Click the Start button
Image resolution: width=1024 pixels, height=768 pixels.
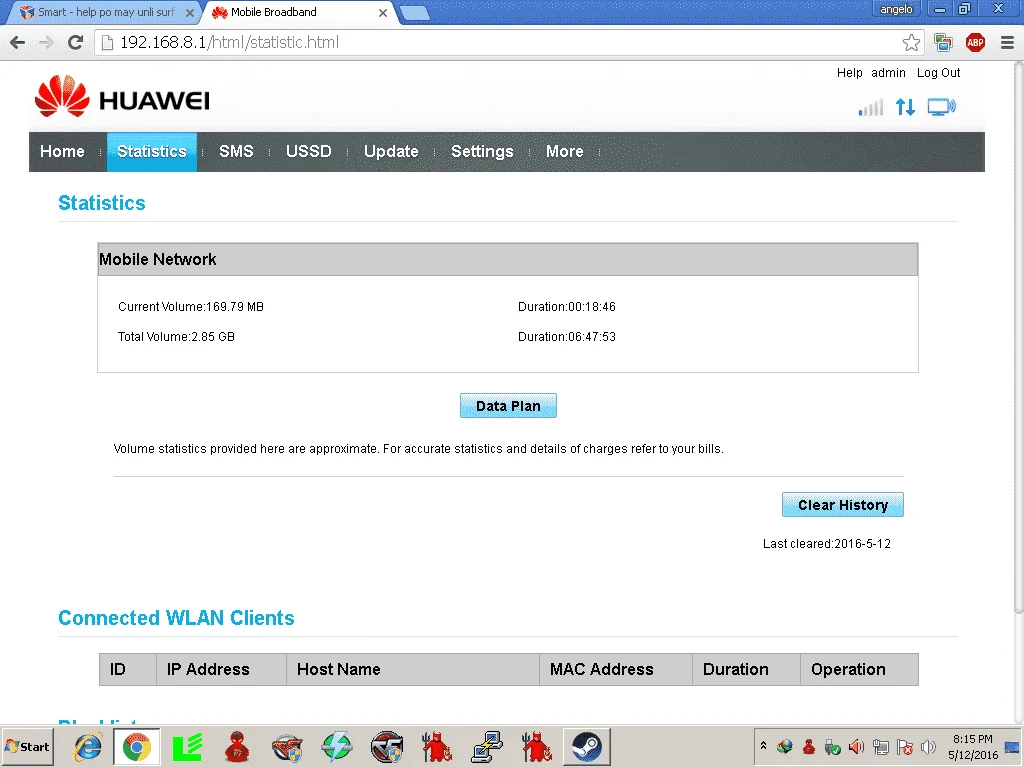(x=27, y=746)
